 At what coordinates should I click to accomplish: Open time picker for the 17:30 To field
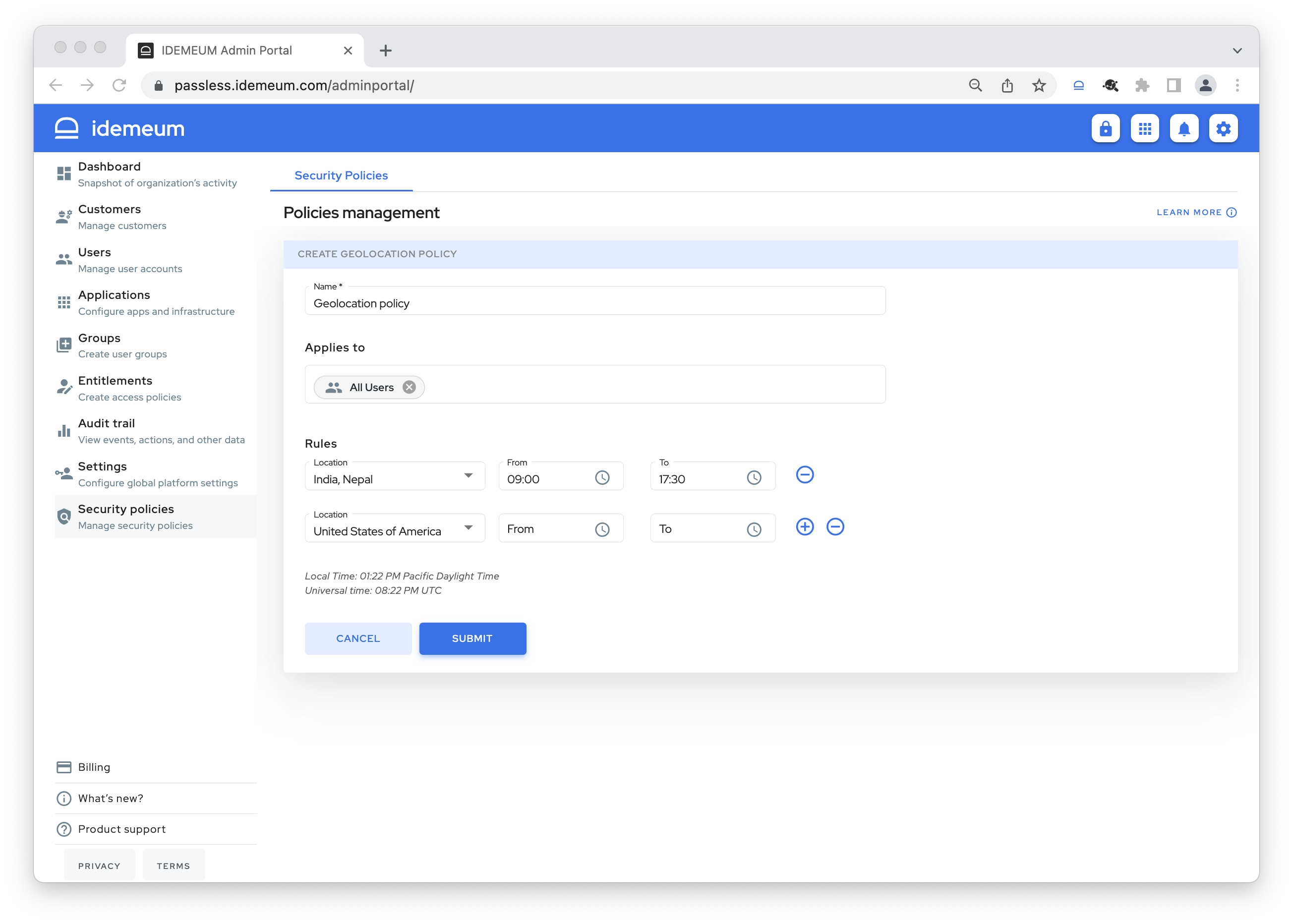pos(754,478)
